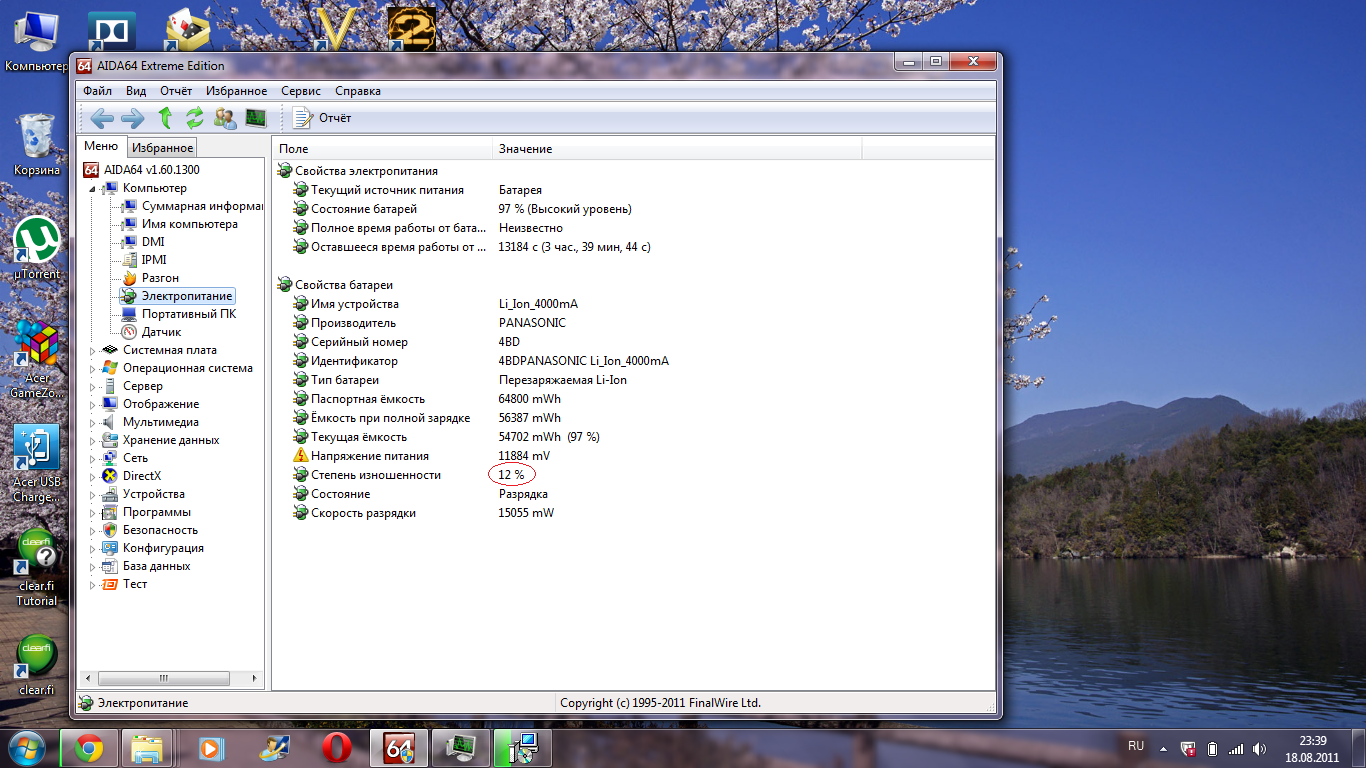Select the Паспортная ёмкость row
The width and height of the screenshot is (1366, 768).
[427, 399]
